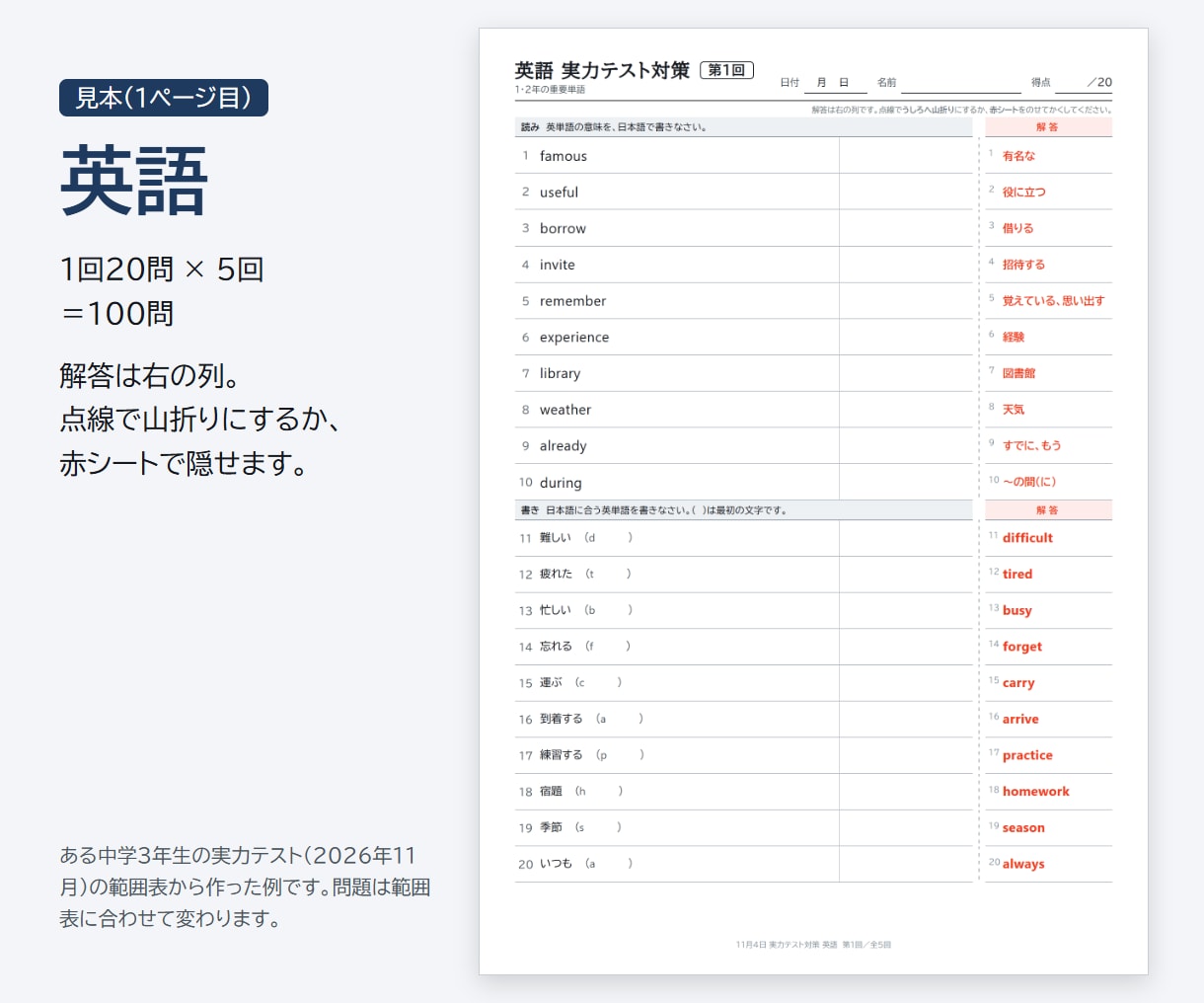Click the word invite in row 4
This screenshot has width=1204, height=1003.
click(558, 265)
